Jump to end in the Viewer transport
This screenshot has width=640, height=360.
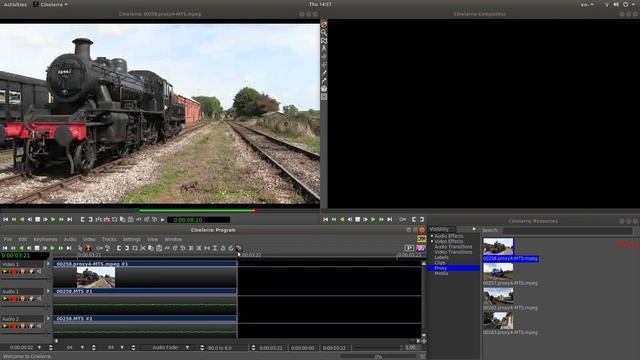(x=69, y=220)
